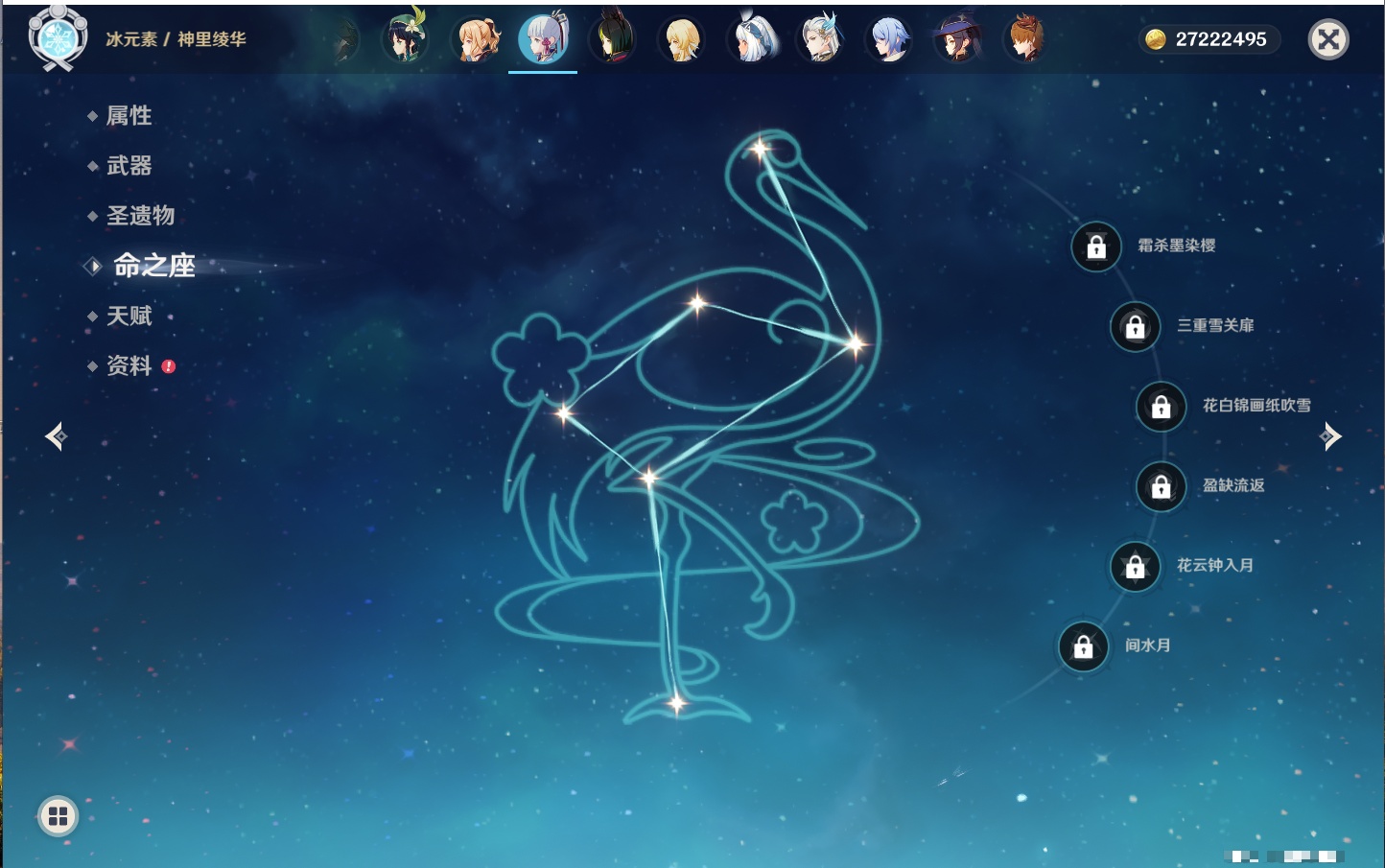Open 资料 profile with red alert
1385x868 pixels.
pyautogui.click(x=129, y=365)
